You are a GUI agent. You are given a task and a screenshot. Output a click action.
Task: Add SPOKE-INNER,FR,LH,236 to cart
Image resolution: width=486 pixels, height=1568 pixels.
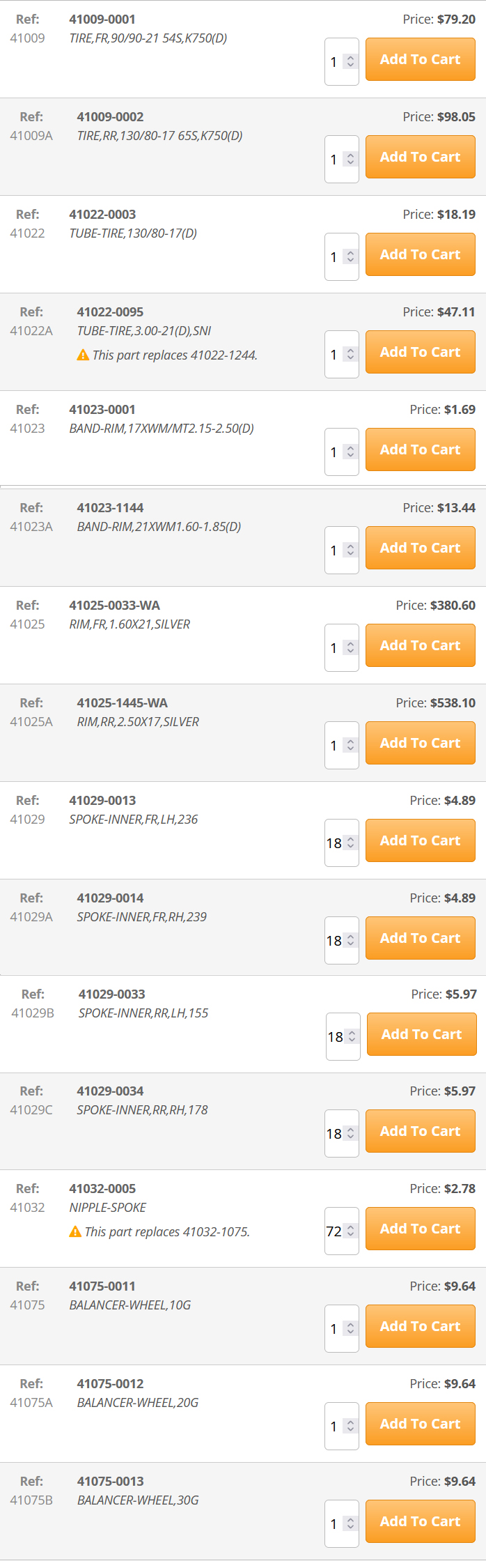[421, 840]
